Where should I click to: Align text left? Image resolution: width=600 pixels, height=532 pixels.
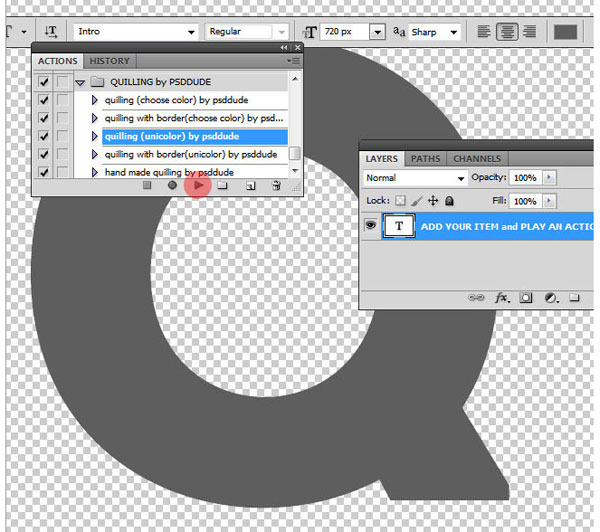(484, 32)
